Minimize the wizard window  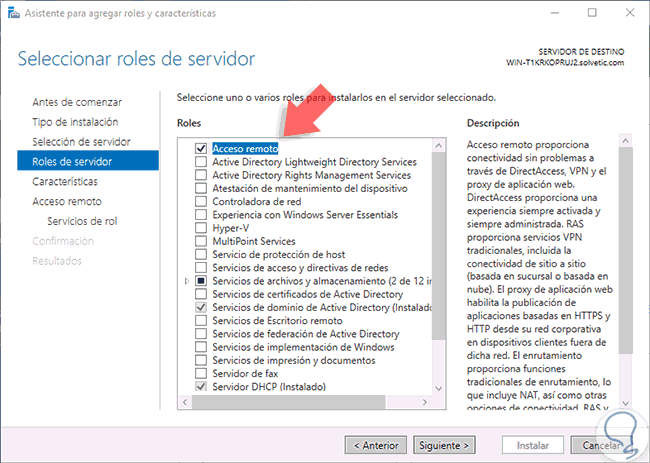[555, 13]
